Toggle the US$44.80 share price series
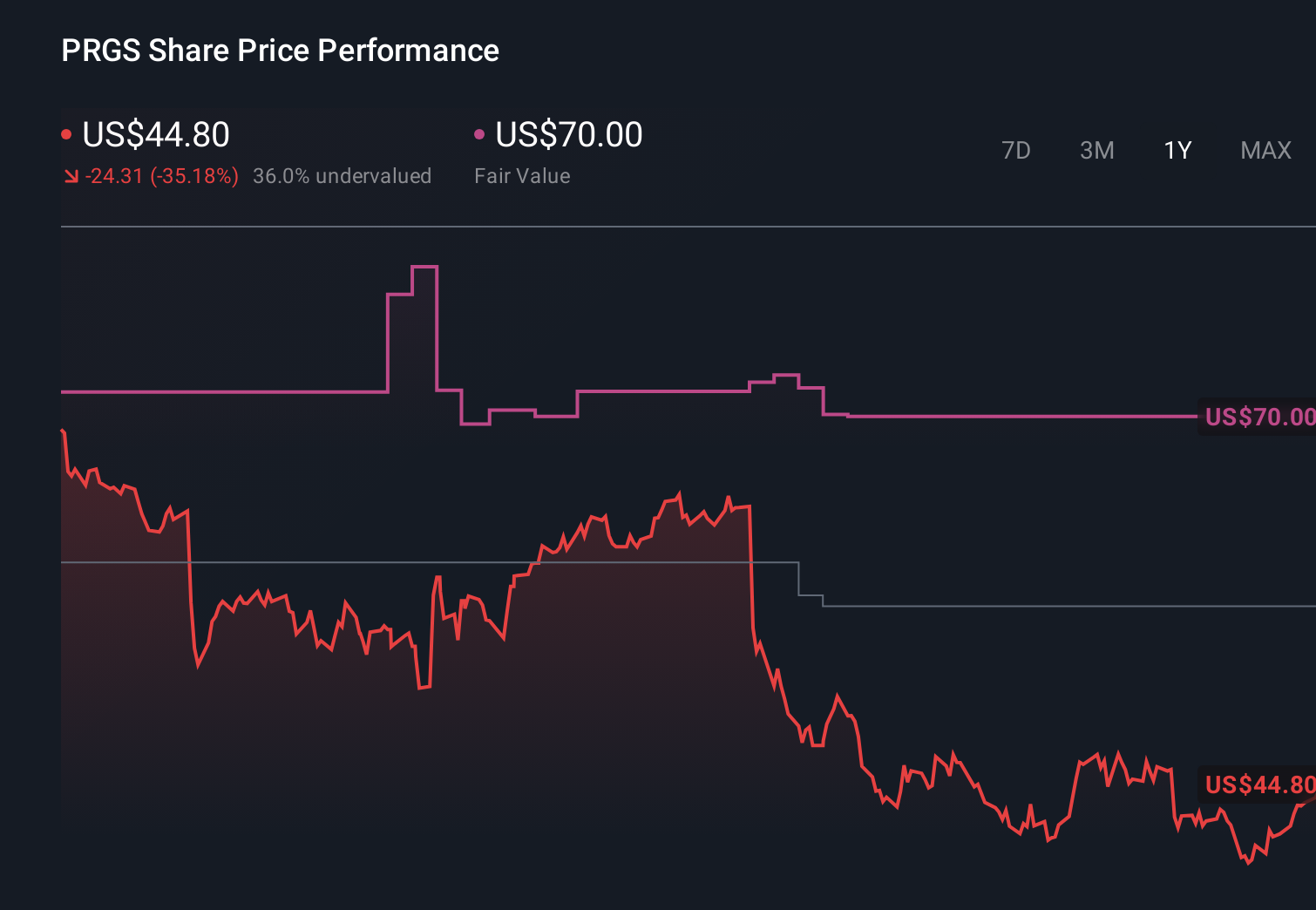The image size is (1316, 910). click(155, 134)
